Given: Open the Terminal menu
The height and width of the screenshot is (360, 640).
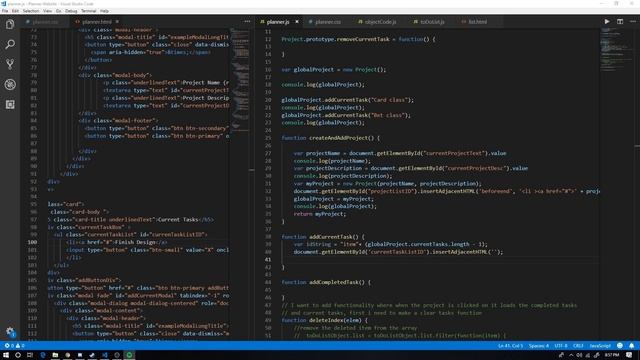Looking at the screenshot, I should [x=89, y=11].
